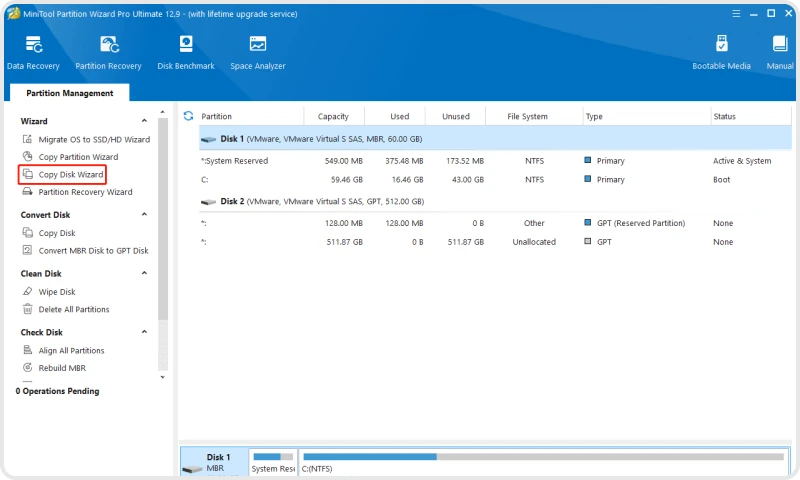
Task: Click Boot status of C: partition
Action: pyautogui.click(x=721, y=180)
